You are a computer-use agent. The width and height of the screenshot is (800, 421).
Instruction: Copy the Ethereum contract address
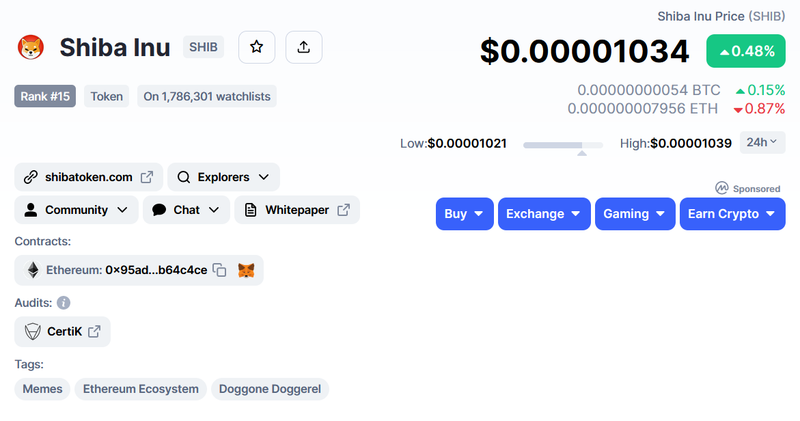219,270
